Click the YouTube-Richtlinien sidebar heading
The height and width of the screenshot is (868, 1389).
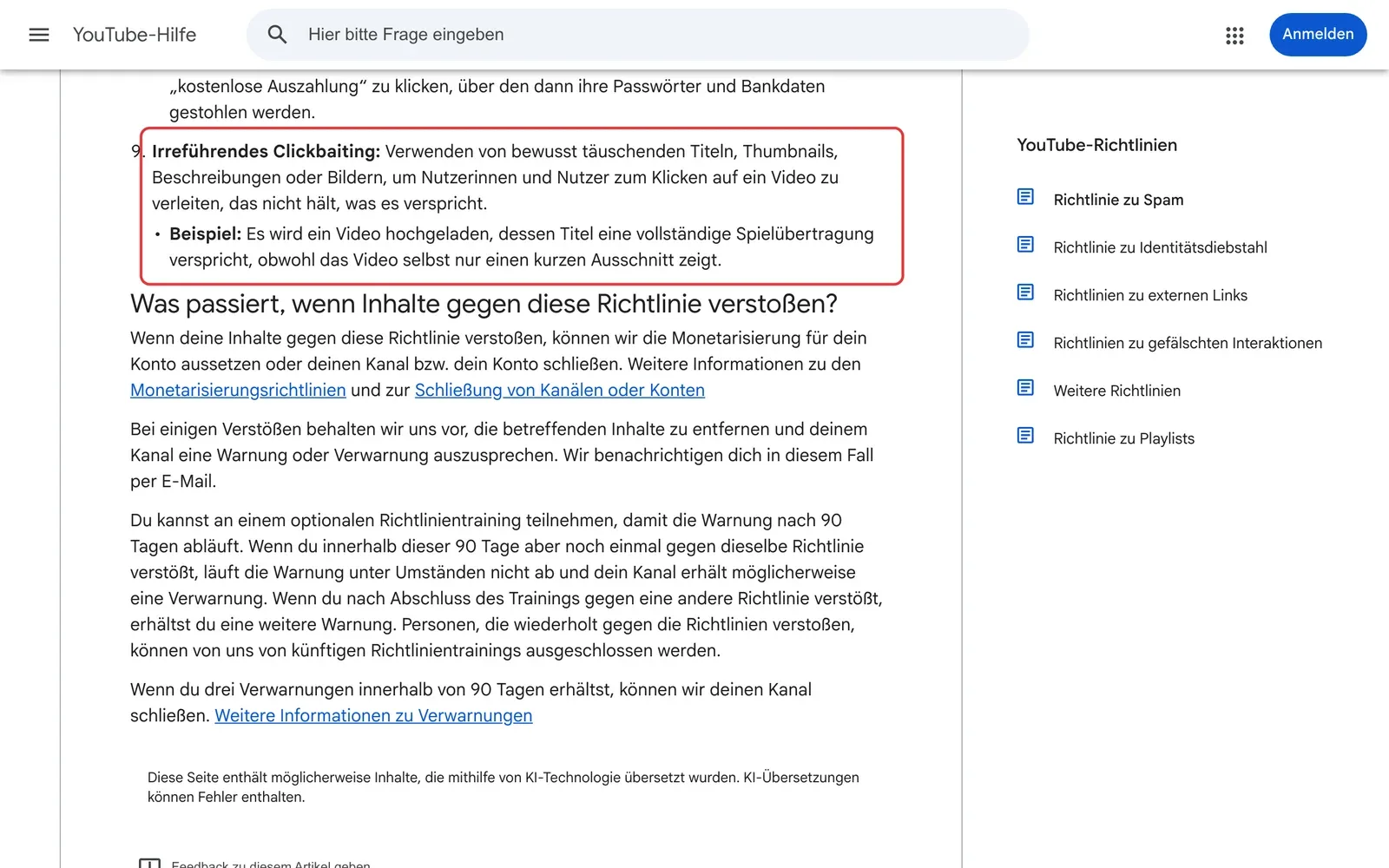pyautogui.click(x=1096, y=145)
